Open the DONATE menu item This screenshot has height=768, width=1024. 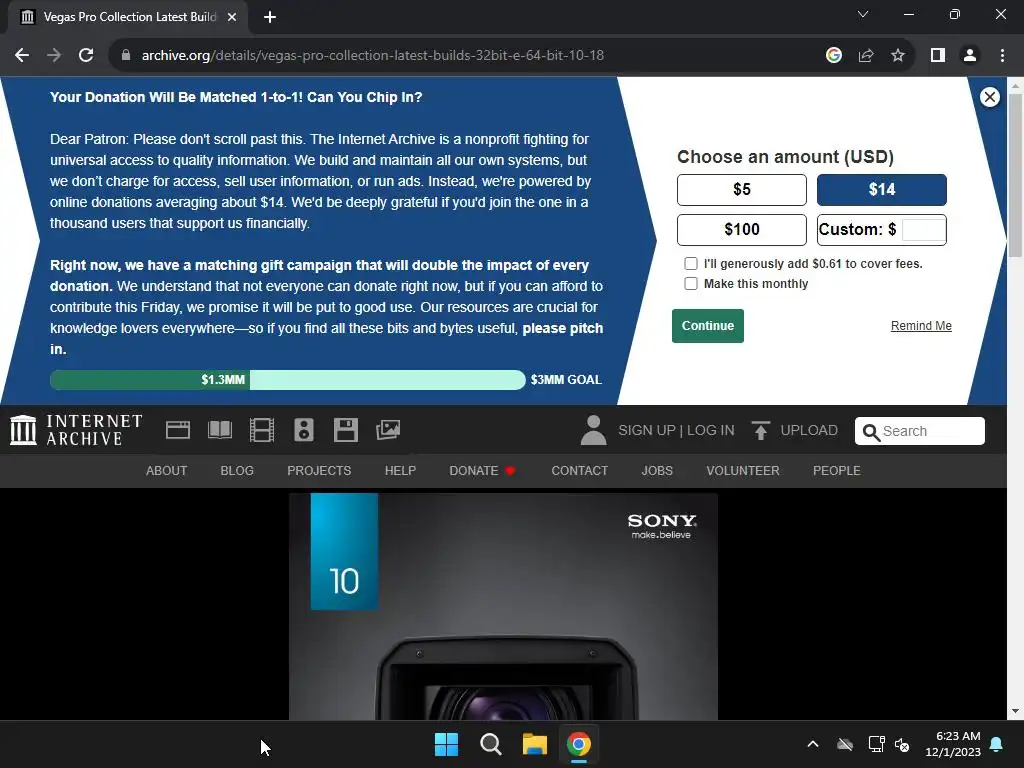pos(483,471)
